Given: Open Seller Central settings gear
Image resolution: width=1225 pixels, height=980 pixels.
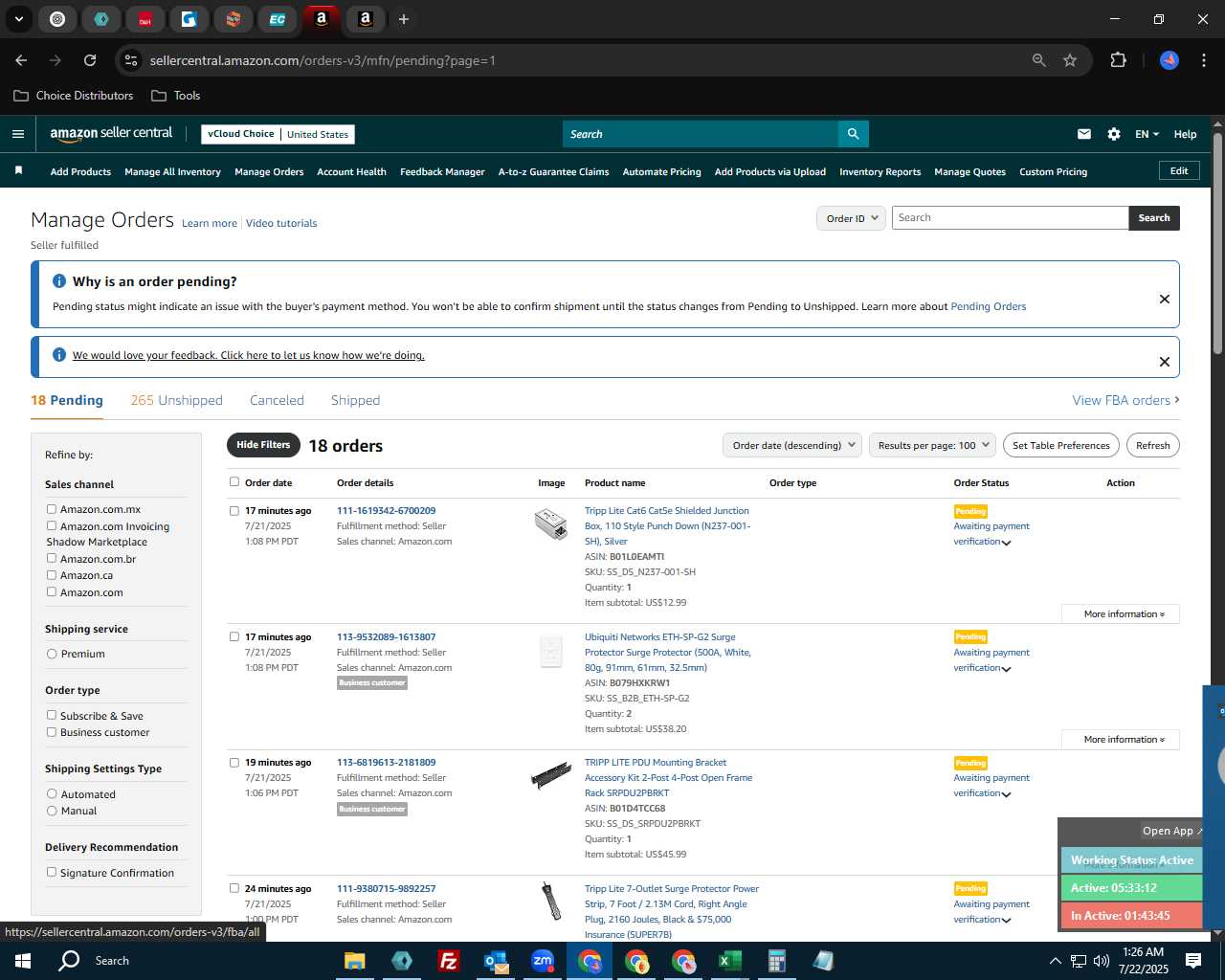Looking at the screenshot, I should point(1114,134).
